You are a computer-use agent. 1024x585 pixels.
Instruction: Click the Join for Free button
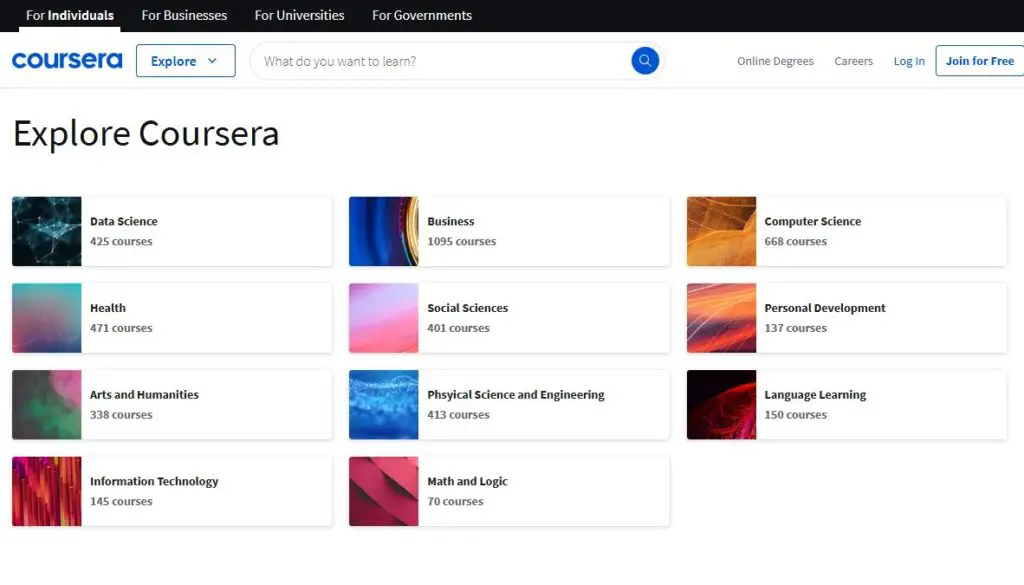980,61
